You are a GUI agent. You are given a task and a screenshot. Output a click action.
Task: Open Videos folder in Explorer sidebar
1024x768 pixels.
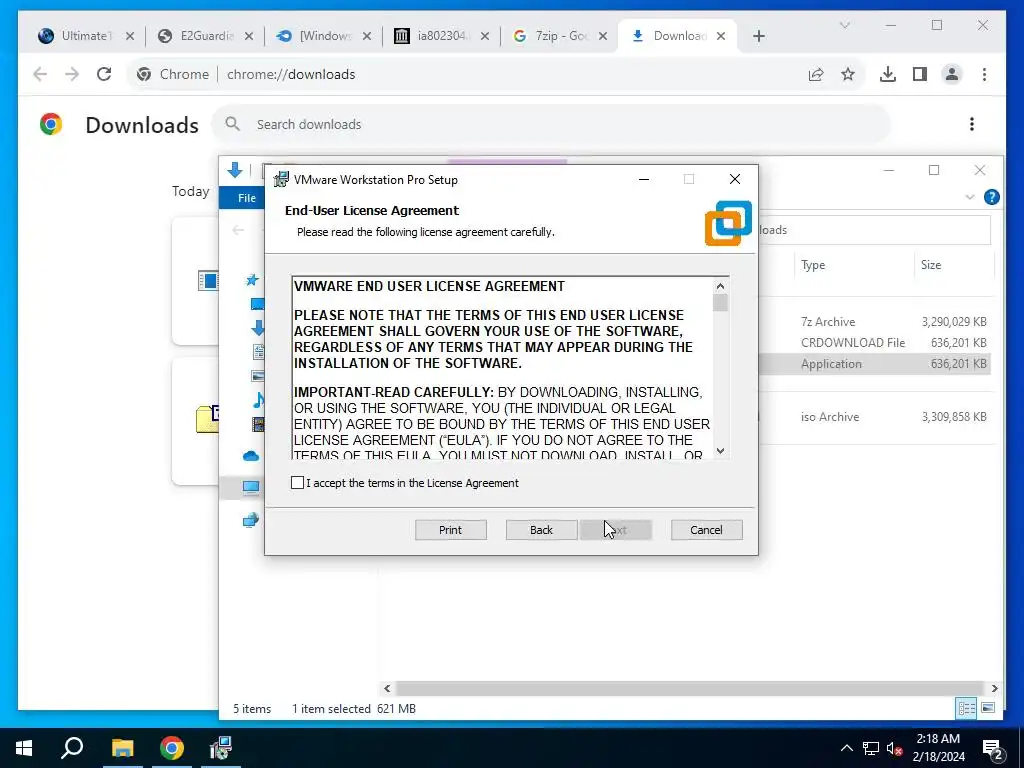(x=259, y=424)
